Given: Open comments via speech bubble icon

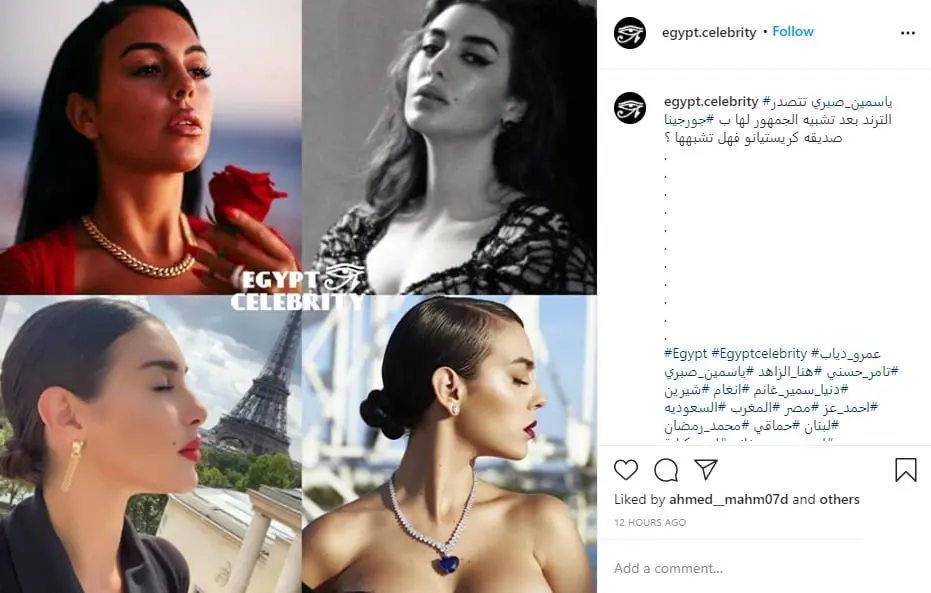Looking at the screenshot, I should pos(666,470).
